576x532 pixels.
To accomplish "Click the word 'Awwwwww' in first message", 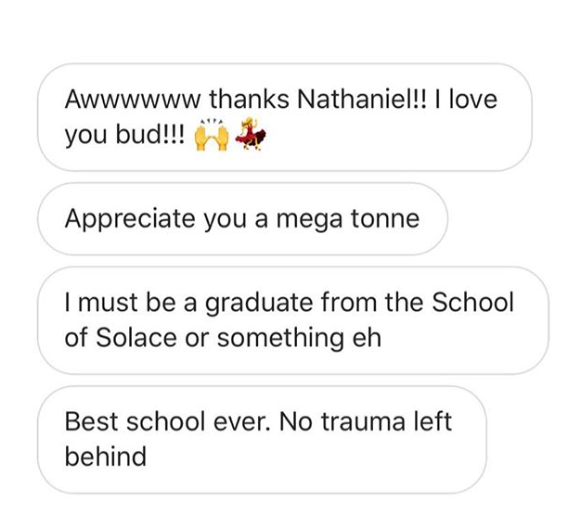I will [133, 99].
